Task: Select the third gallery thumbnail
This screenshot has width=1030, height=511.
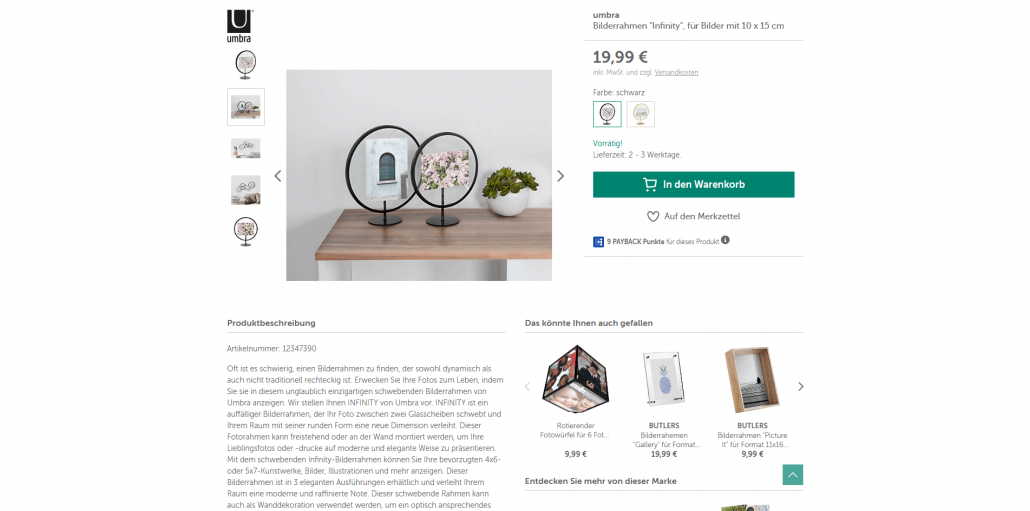Action: tap(246, 148)
